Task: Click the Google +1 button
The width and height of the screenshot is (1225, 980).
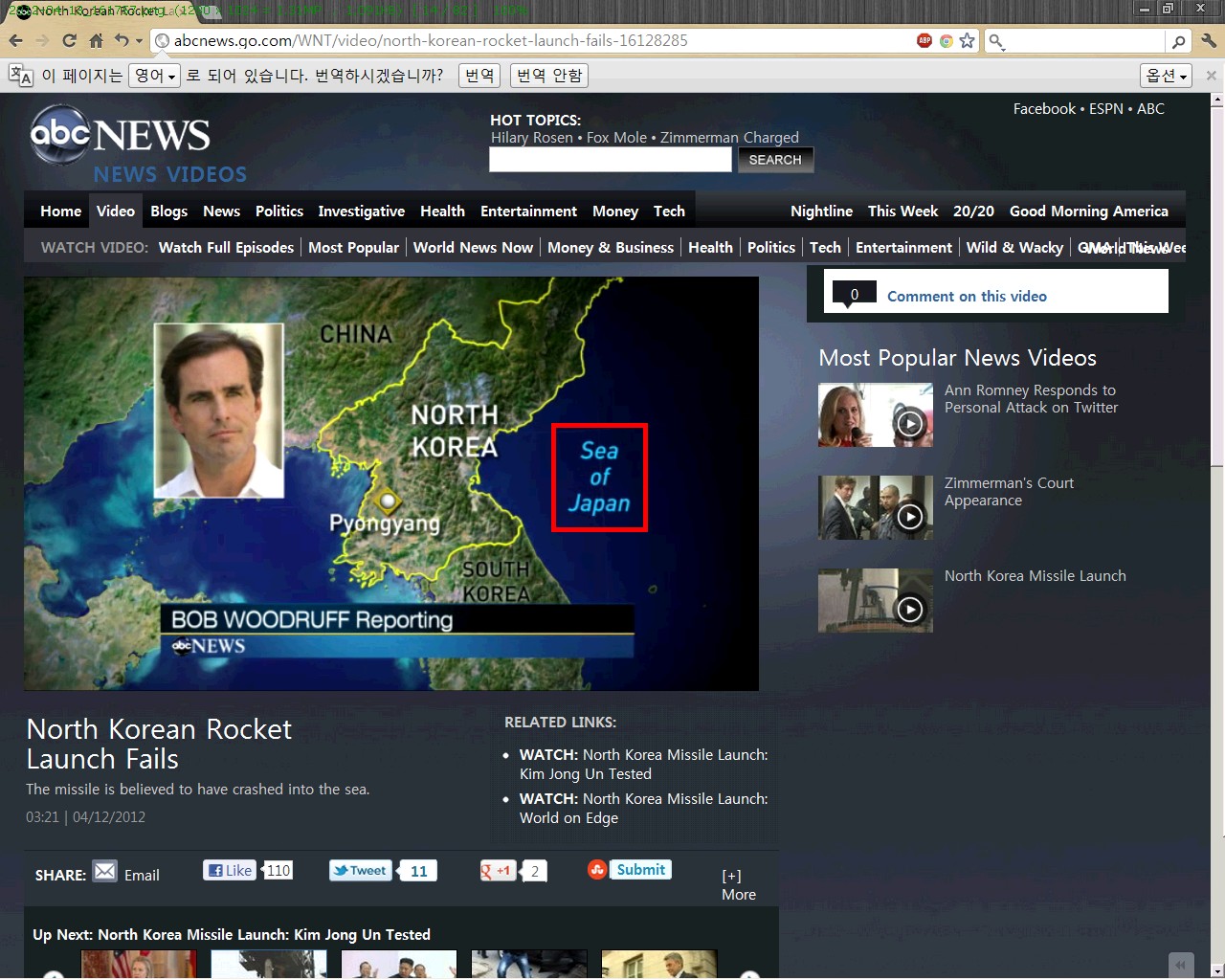Action: pyautogui.click(x=498, y=871)
